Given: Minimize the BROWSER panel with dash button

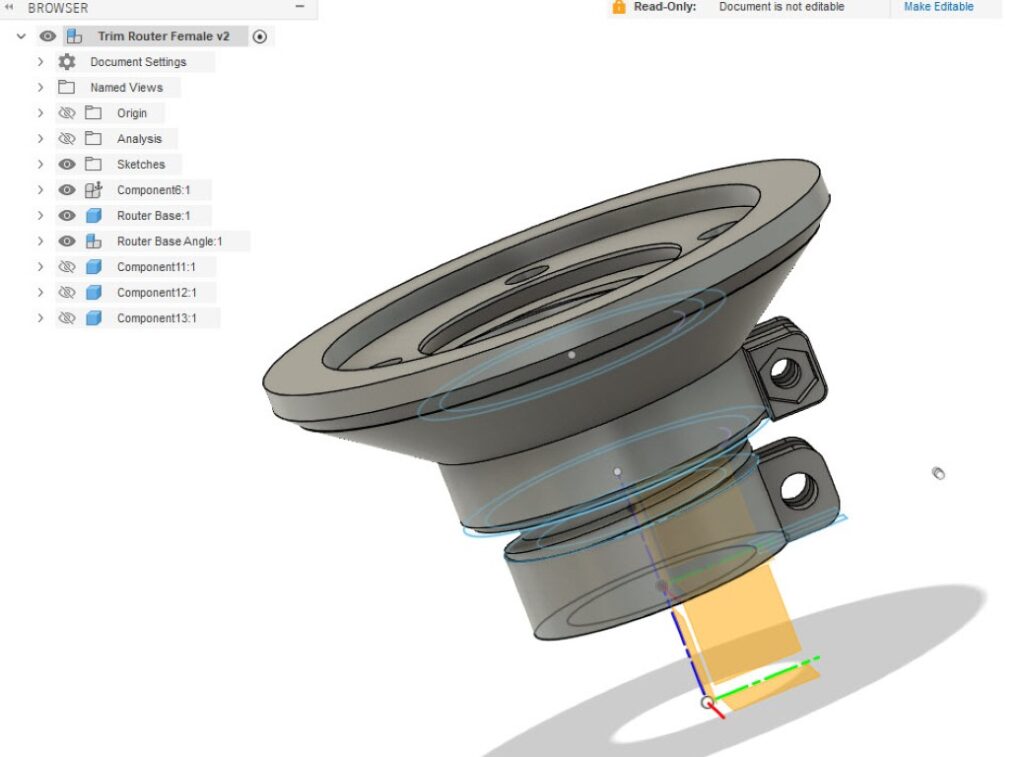Looking at the screenshot, I should 300,7.
